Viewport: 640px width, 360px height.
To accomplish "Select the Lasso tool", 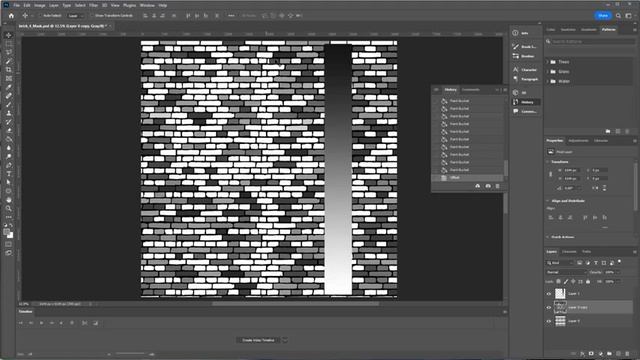I will [9, 52].
